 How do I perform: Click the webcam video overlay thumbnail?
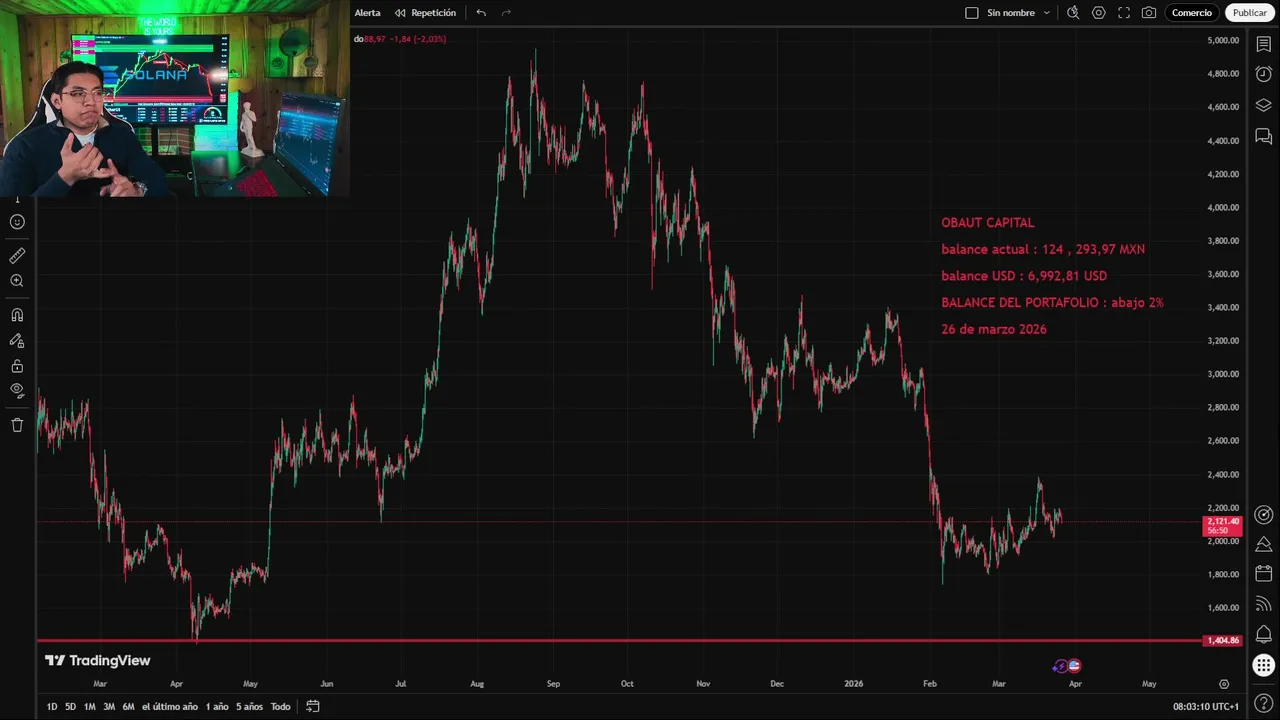(174, 98)
